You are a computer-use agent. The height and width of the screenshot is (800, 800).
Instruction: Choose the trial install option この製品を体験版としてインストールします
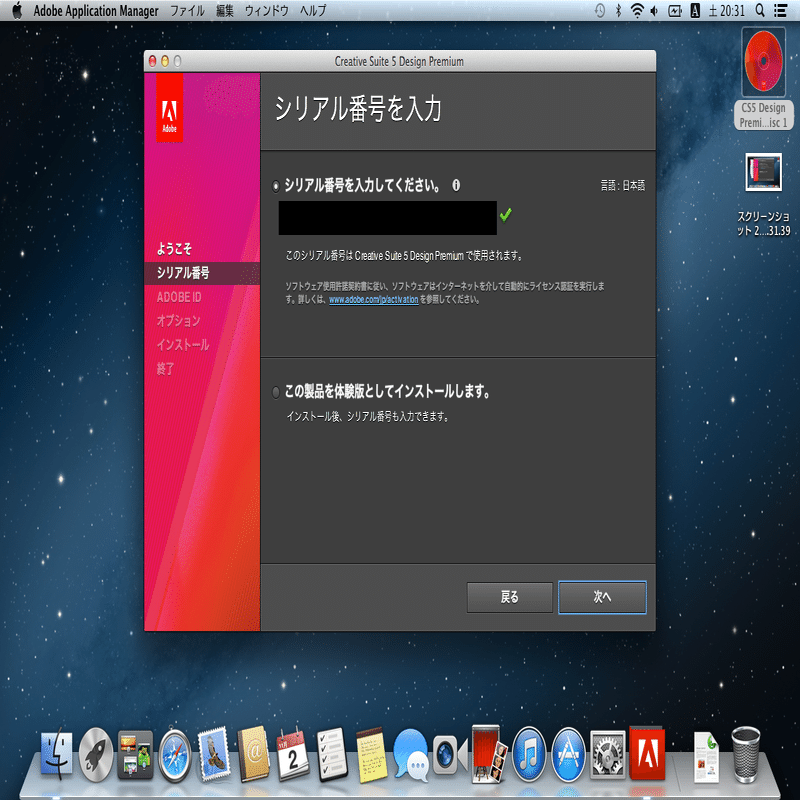point(275,392)
